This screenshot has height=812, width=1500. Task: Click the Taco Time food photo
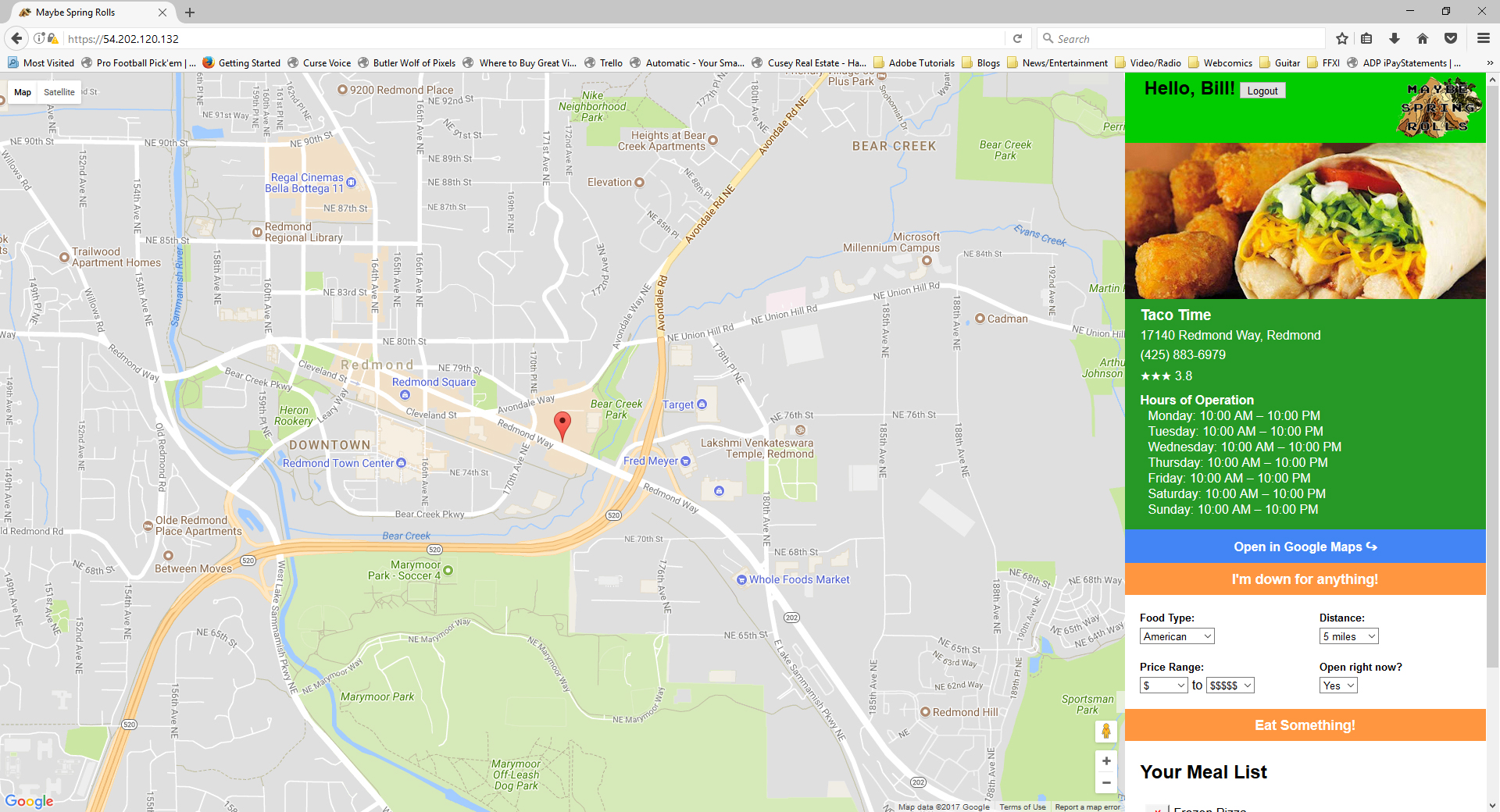[x=1305, y=221]
